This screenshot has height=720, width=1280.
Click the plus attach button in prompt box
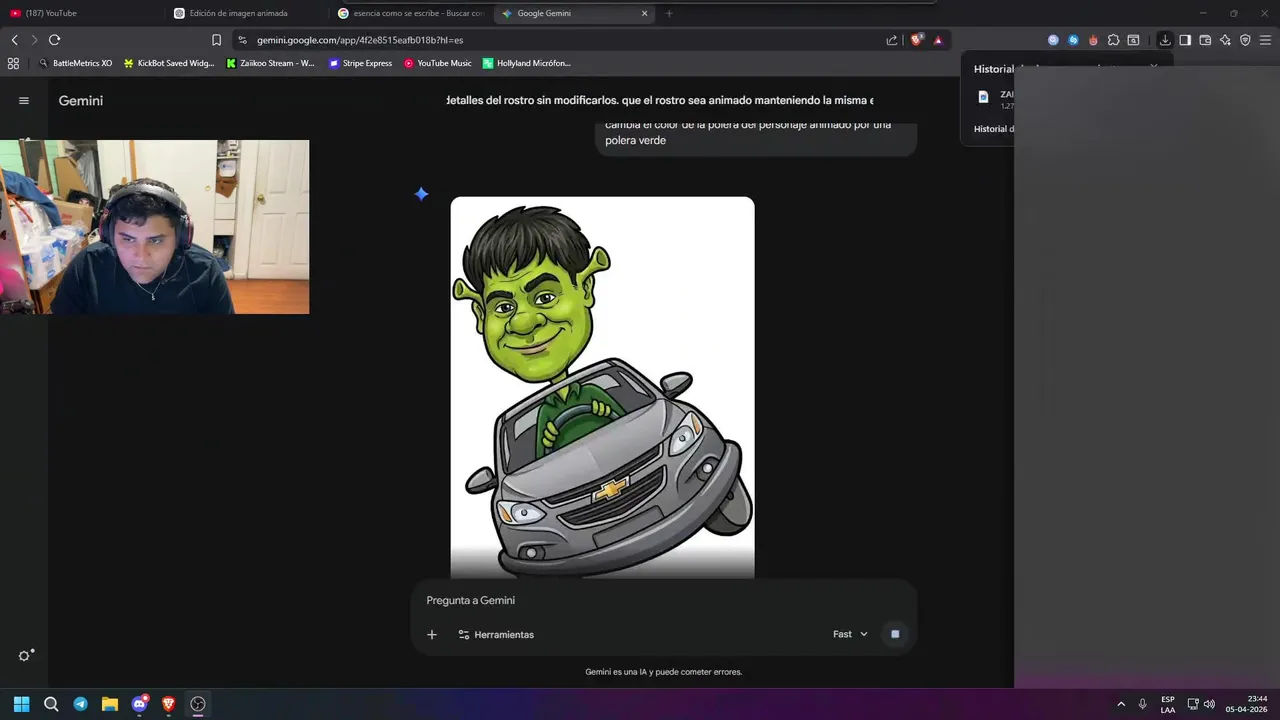coord(432,634)
